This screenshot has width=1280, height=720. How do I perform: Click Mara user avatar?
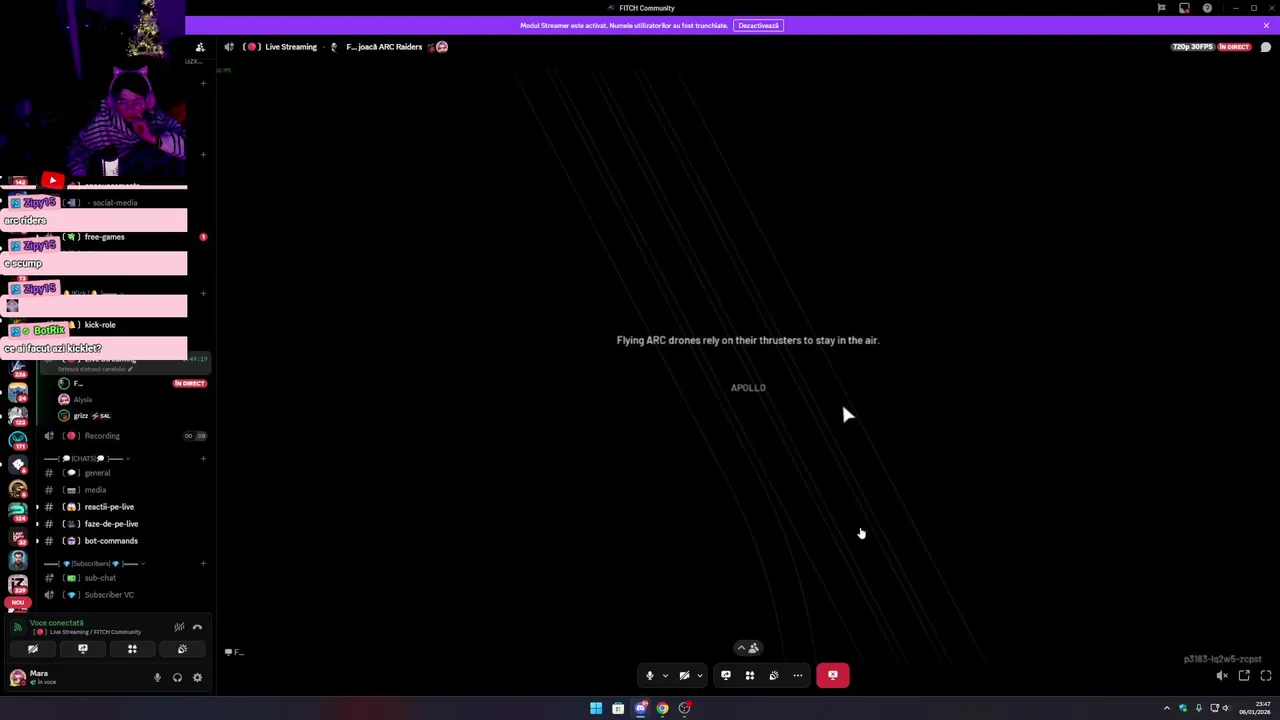pos(17,678)
